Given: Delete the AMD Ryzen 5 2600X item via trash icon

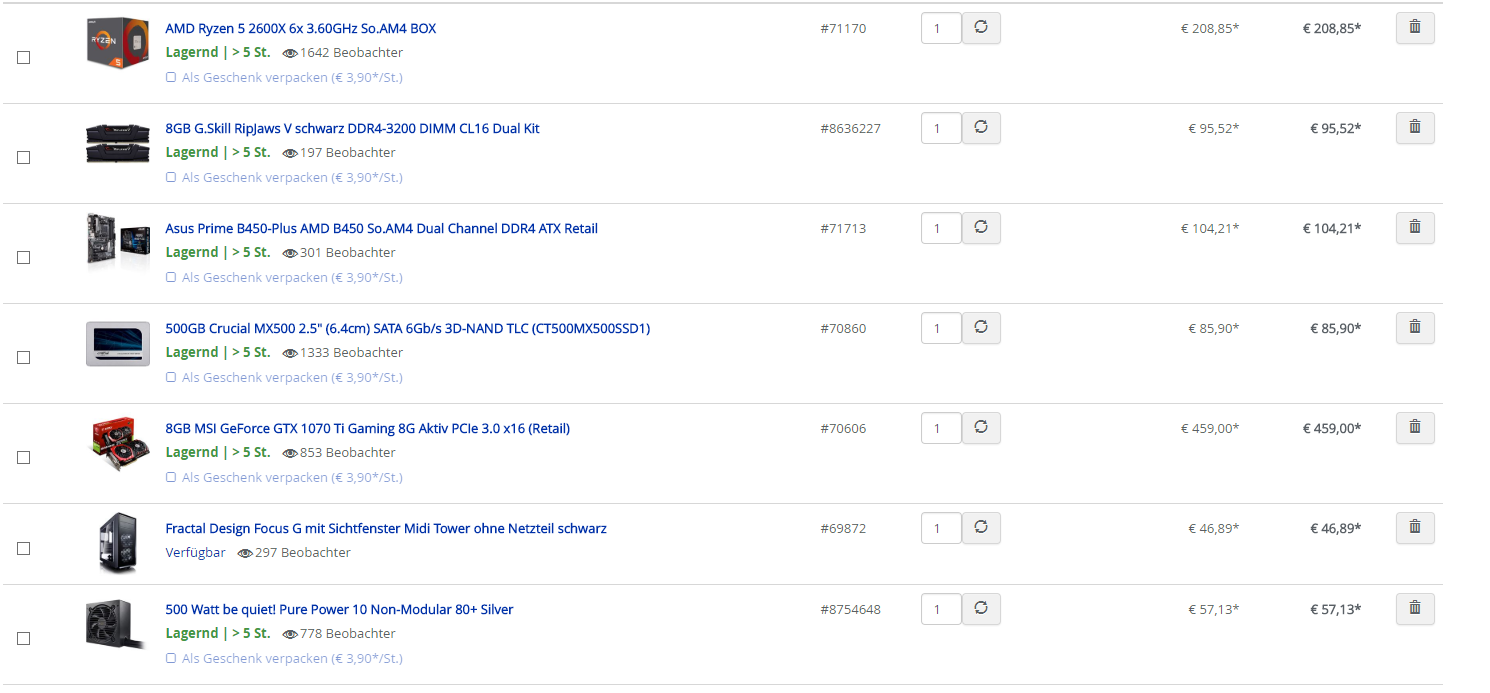Looking at the screenshot, I should (1414, 28).
